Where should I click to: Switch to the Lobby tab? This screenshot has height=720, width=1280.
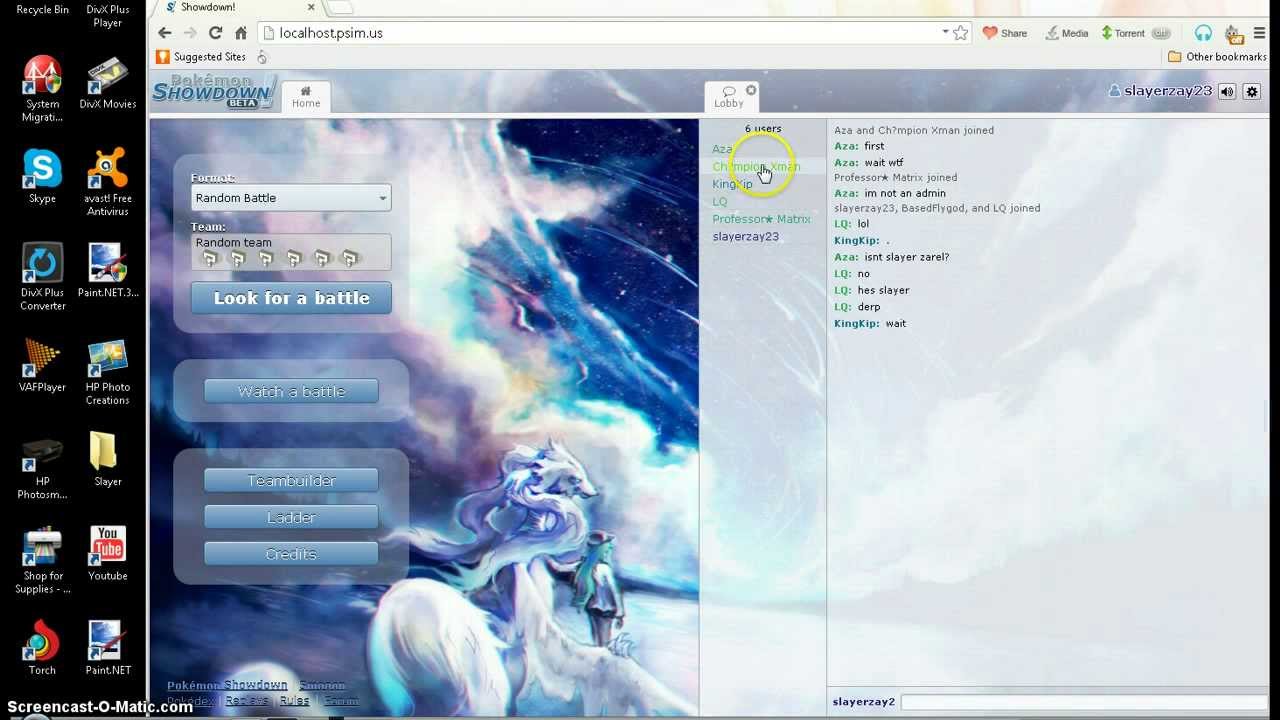pos(729,97)
